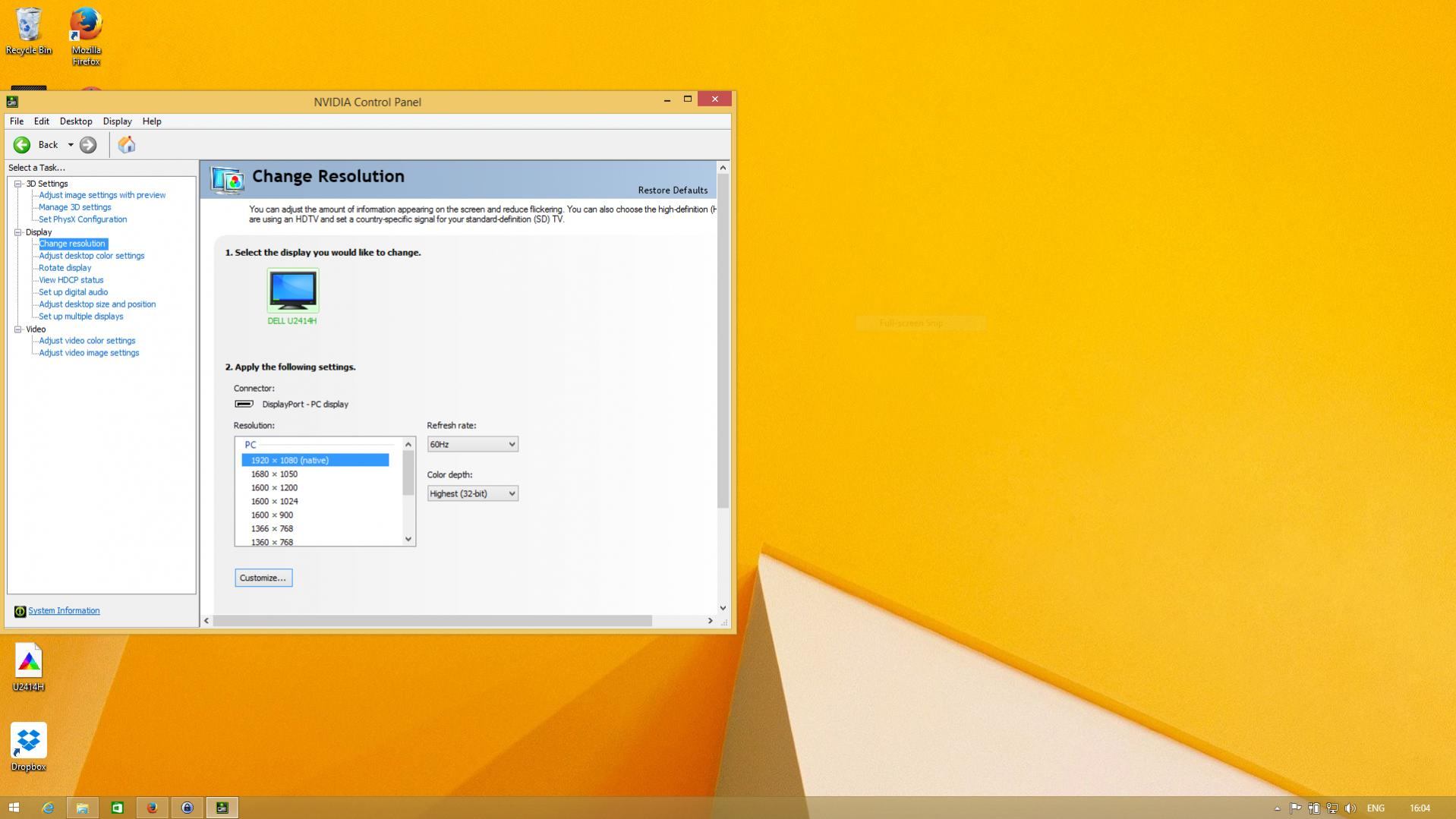The height and width of the screenshot is (819, 1456).
Task: Open Adjust video image settings
Action: tap(89, 353)
